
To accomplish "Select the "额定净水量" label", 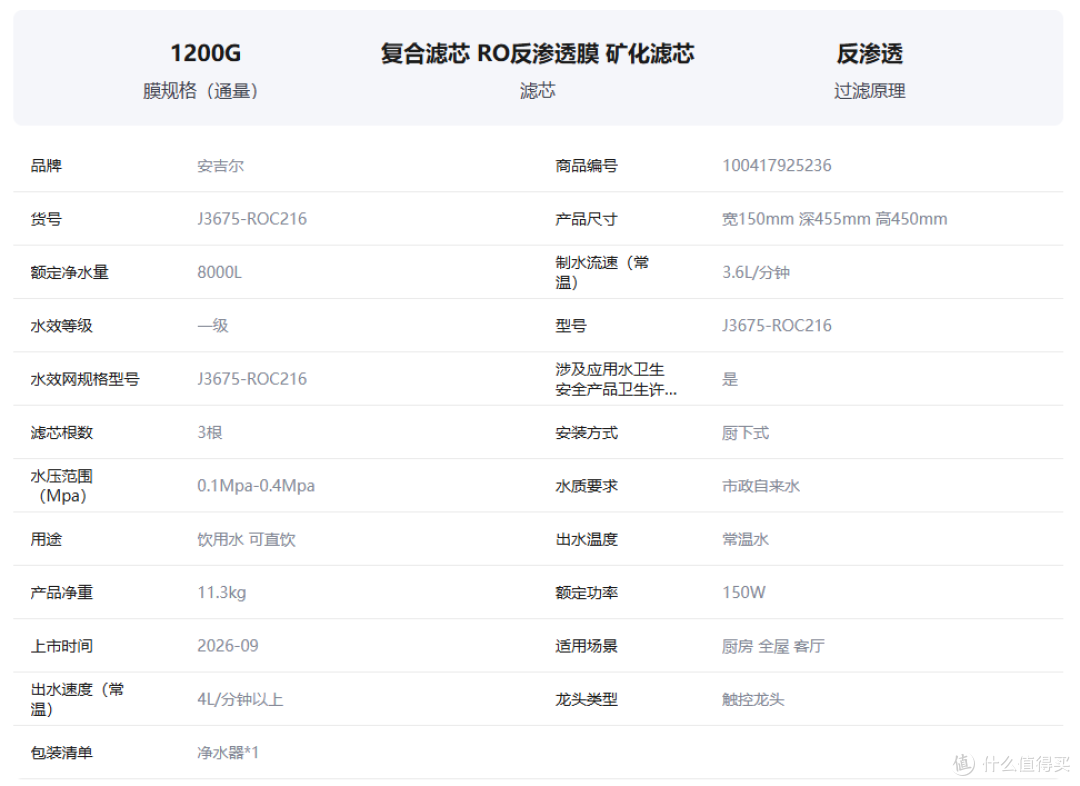I will (x=70, y=273).
